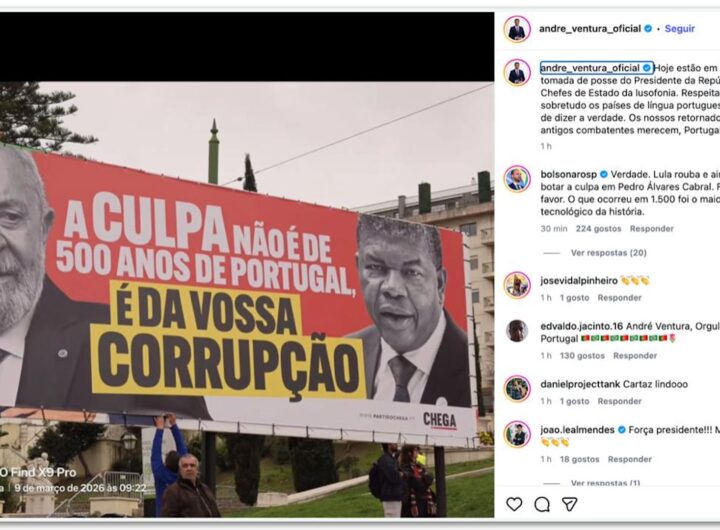Open joao.lealmendes profile avatar
Screen dimensions: 720x530
[x=517, y=434]
